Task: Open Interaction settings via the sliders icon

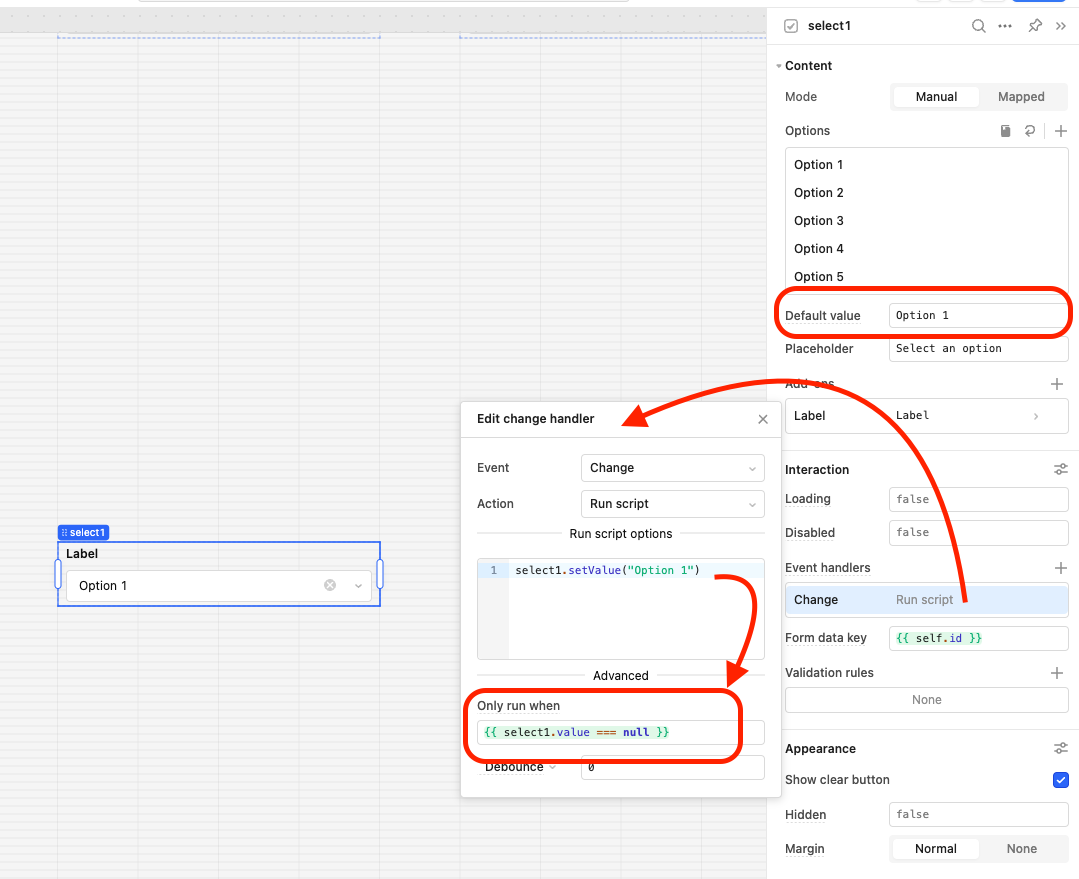Action: [1060, 469]
